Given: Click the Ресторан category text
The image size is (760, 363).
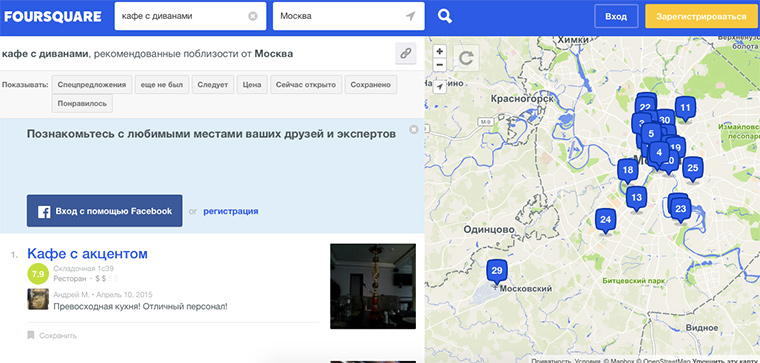Looking at the screenshot, I should click(70, 279).
